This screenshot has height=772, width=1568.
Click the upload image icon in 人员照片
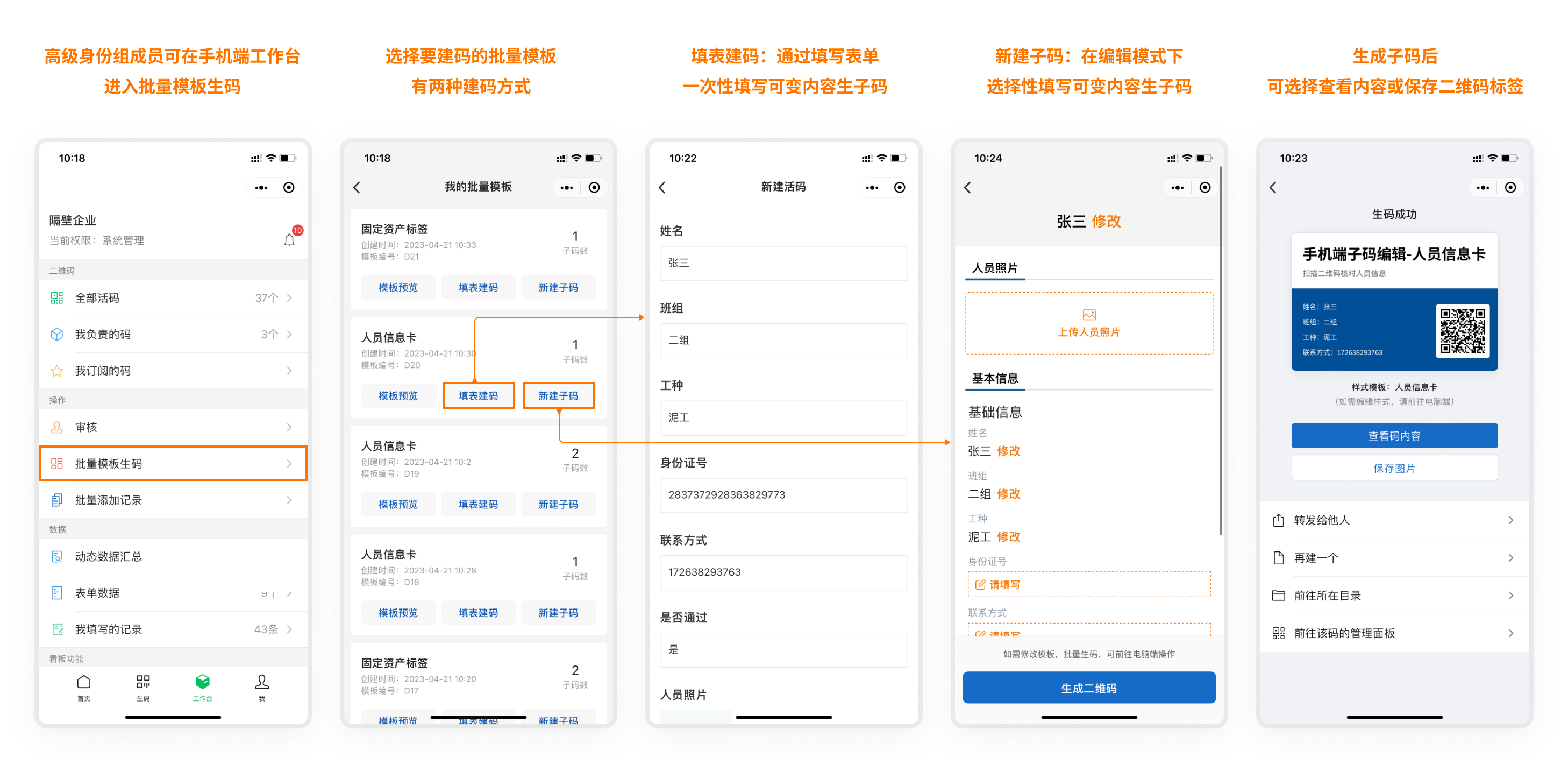(x=1089, y=315)
